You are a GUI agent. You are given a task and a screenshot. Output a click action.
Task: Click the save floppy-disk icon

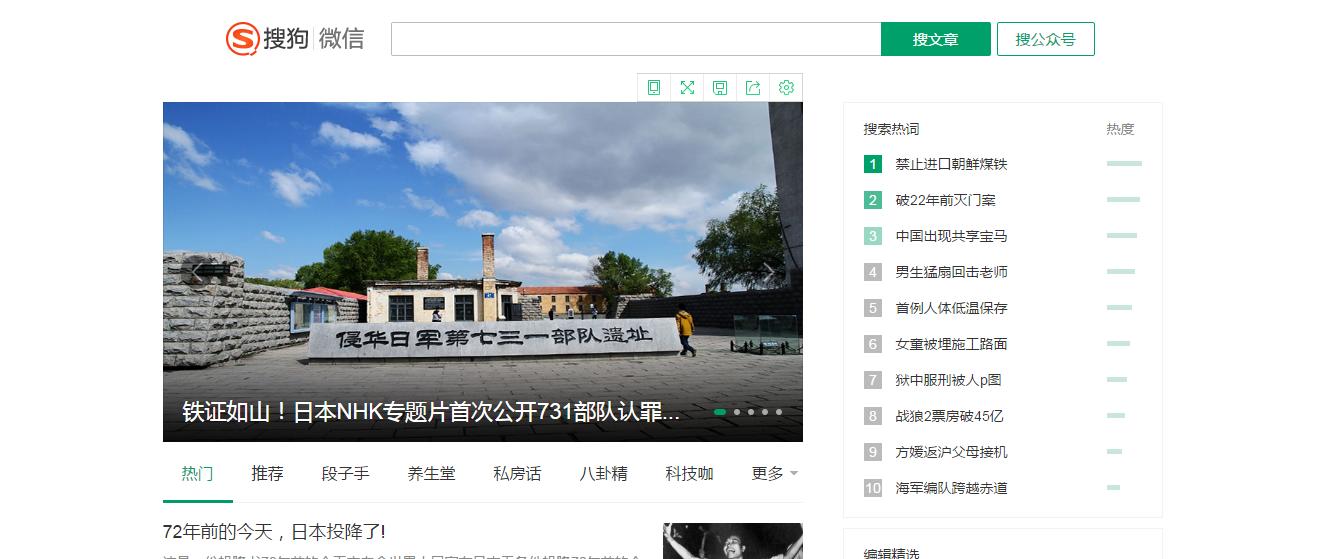point(720,88)
